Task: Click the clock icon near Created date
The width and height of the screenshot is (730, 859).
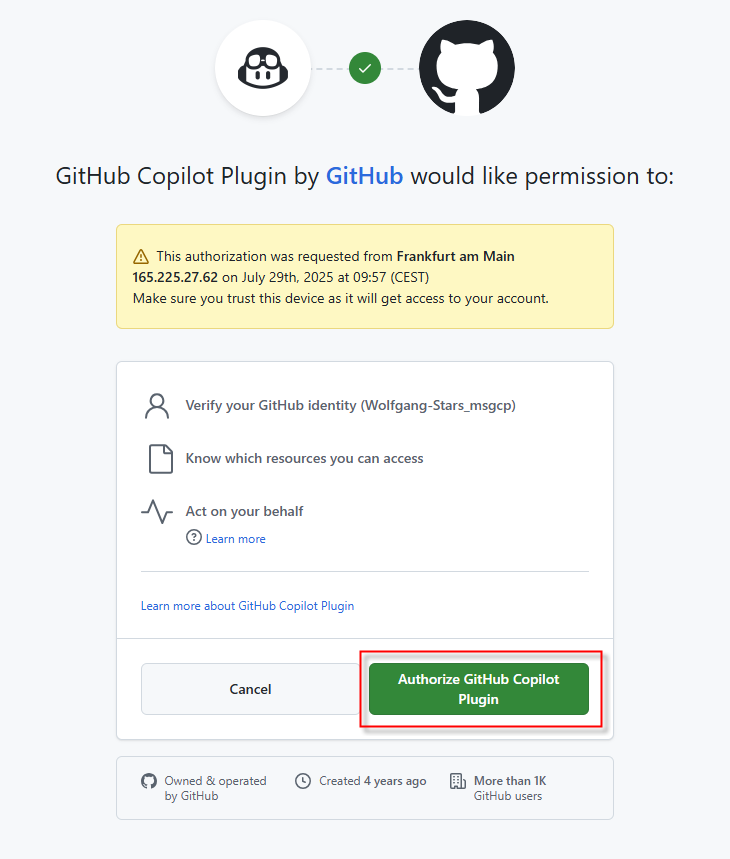Action: point(303,781)
